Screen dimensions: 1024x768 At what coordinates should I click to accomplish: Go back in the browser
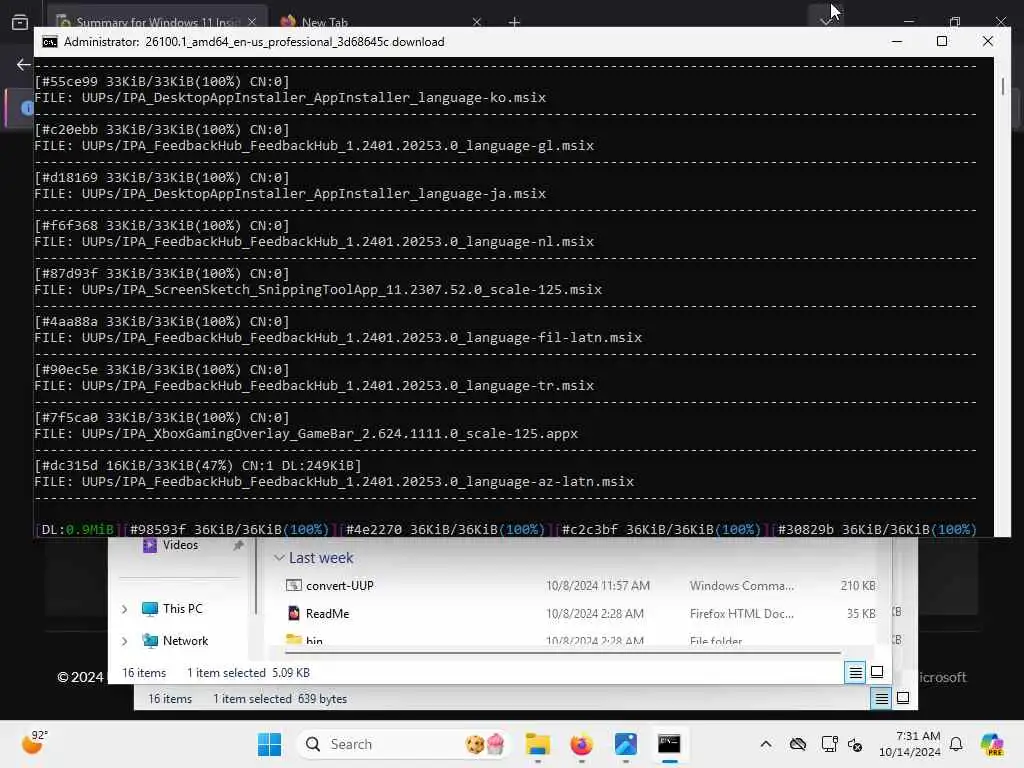pyautogui.click(x=24, y=64)
